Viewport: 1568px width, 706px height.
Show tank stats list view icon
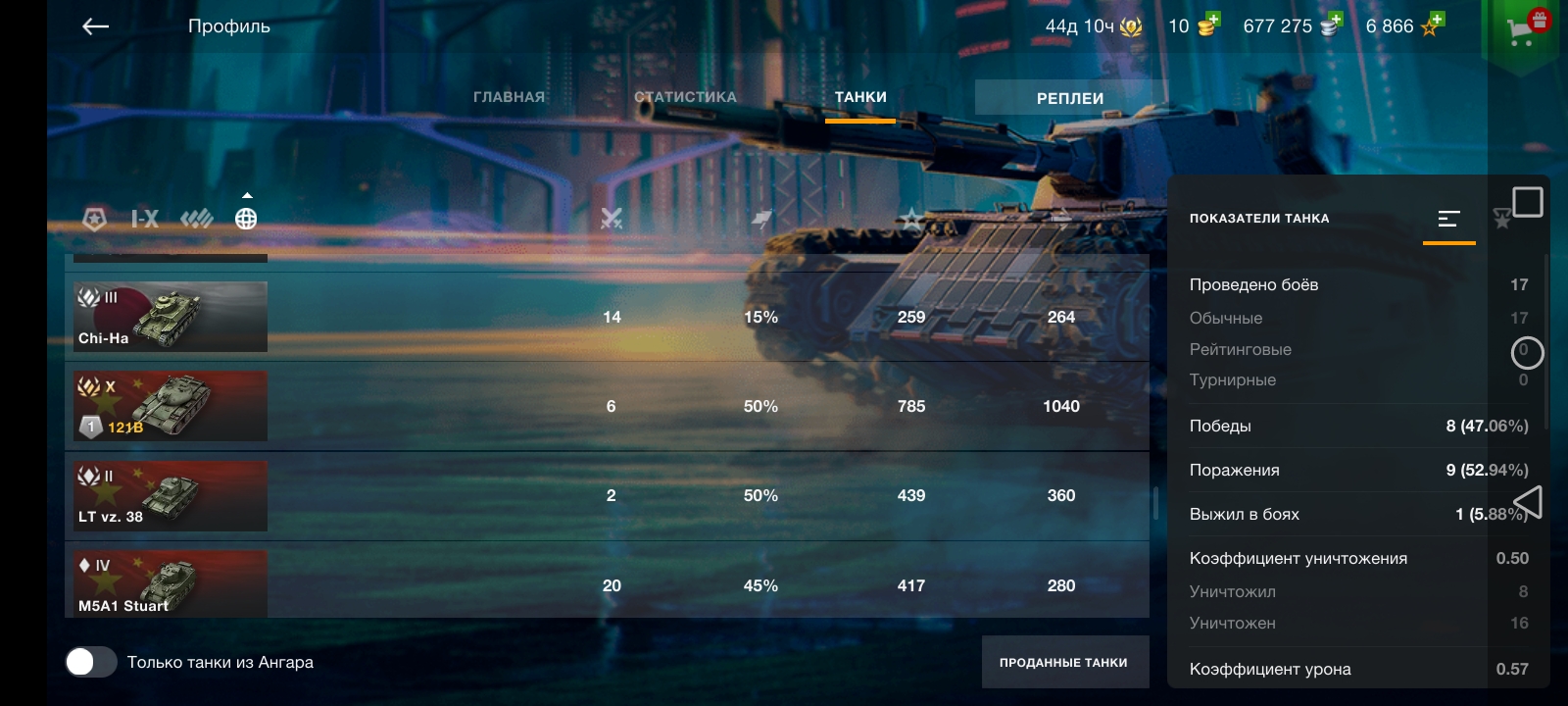point(1449,219)
